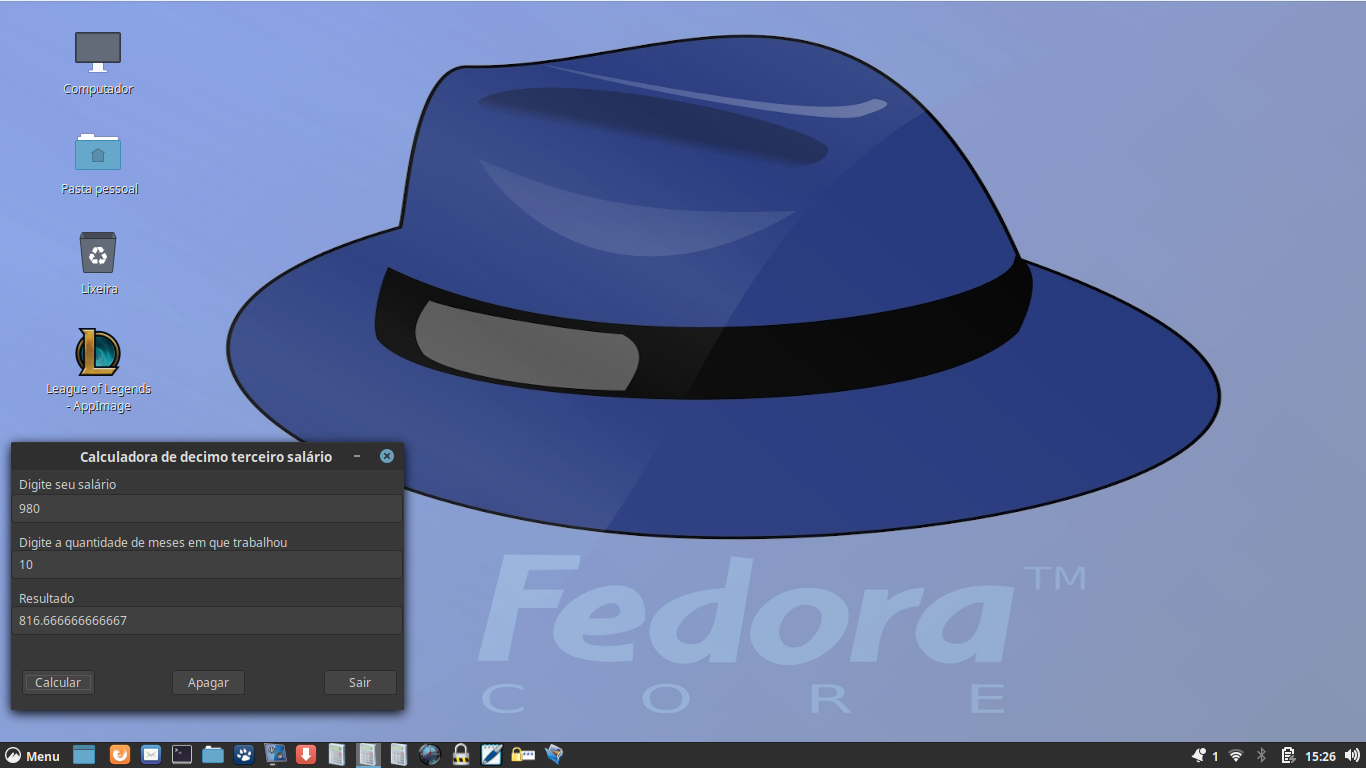Click the 'Digite seu salário' label
This screenshot has height=768, width=1366.
pyautogui.click(x=67, y=485)
